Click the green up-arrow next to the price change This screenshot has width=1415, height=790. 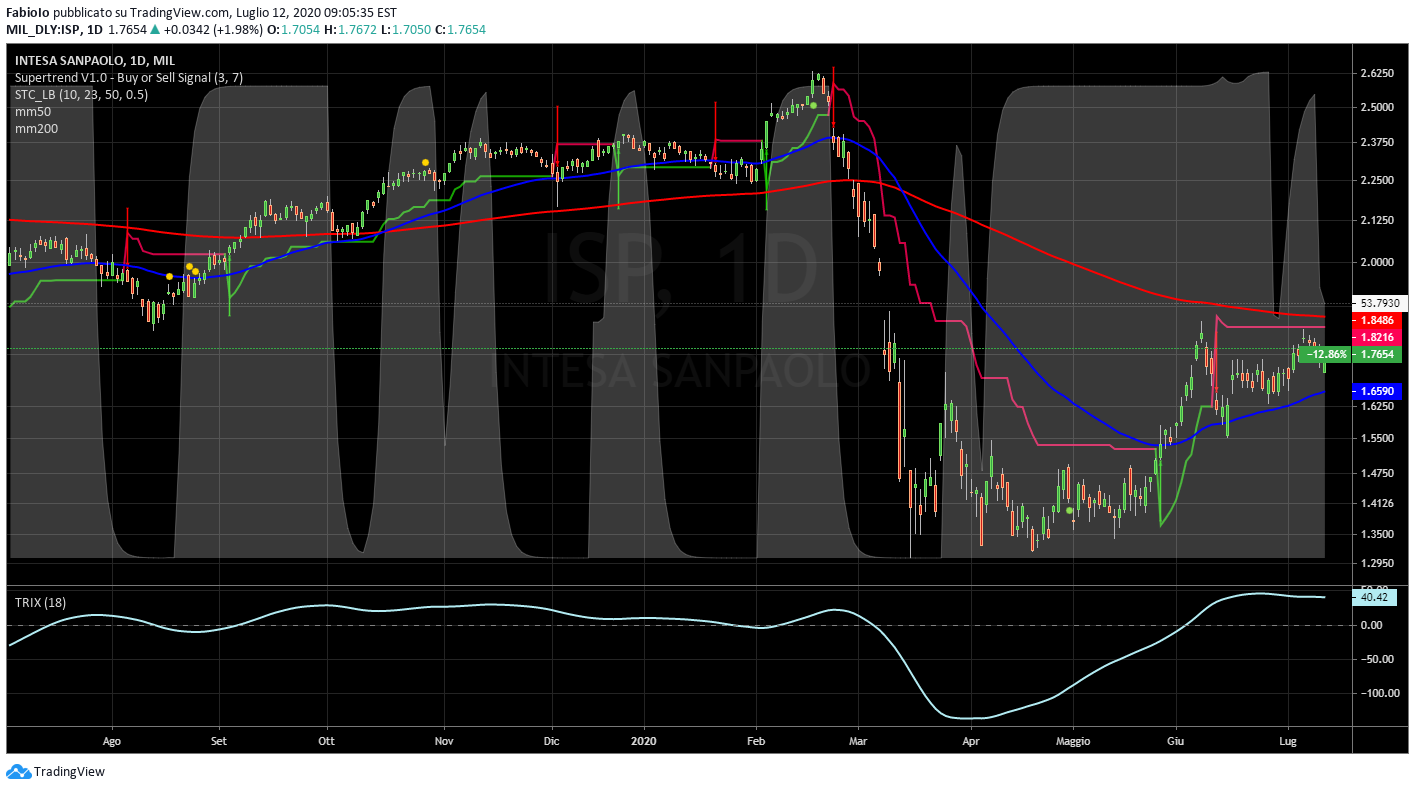coord(154,30)
